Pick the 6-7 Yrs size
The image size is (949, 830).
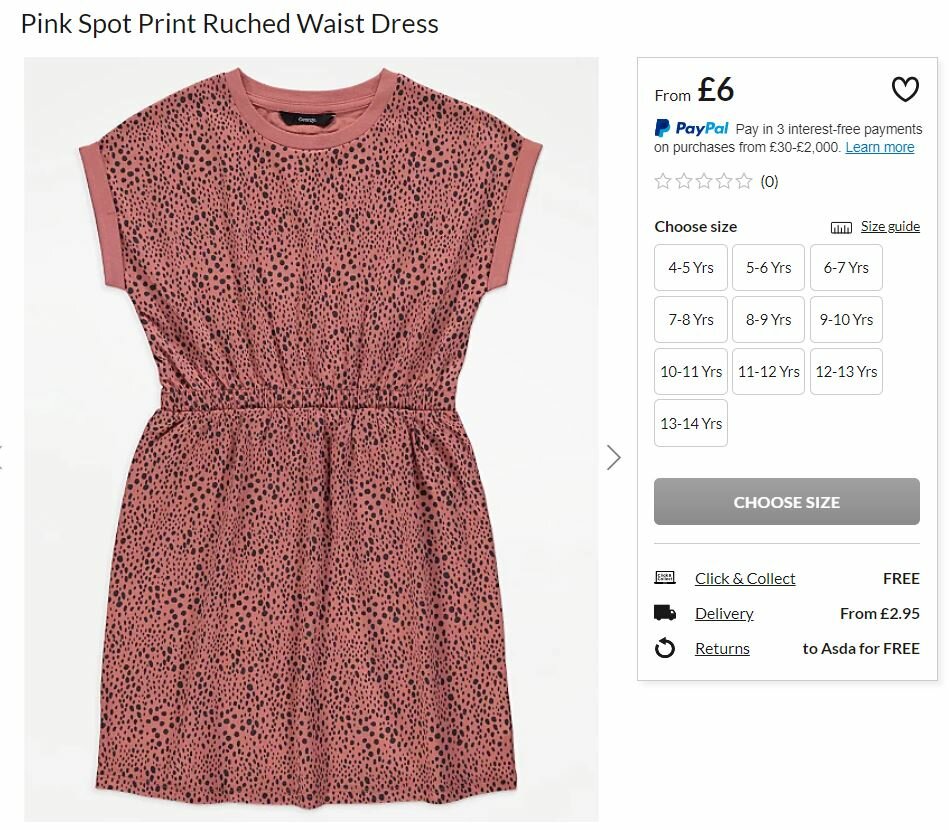pyautogui.click(x=846, y=268)
